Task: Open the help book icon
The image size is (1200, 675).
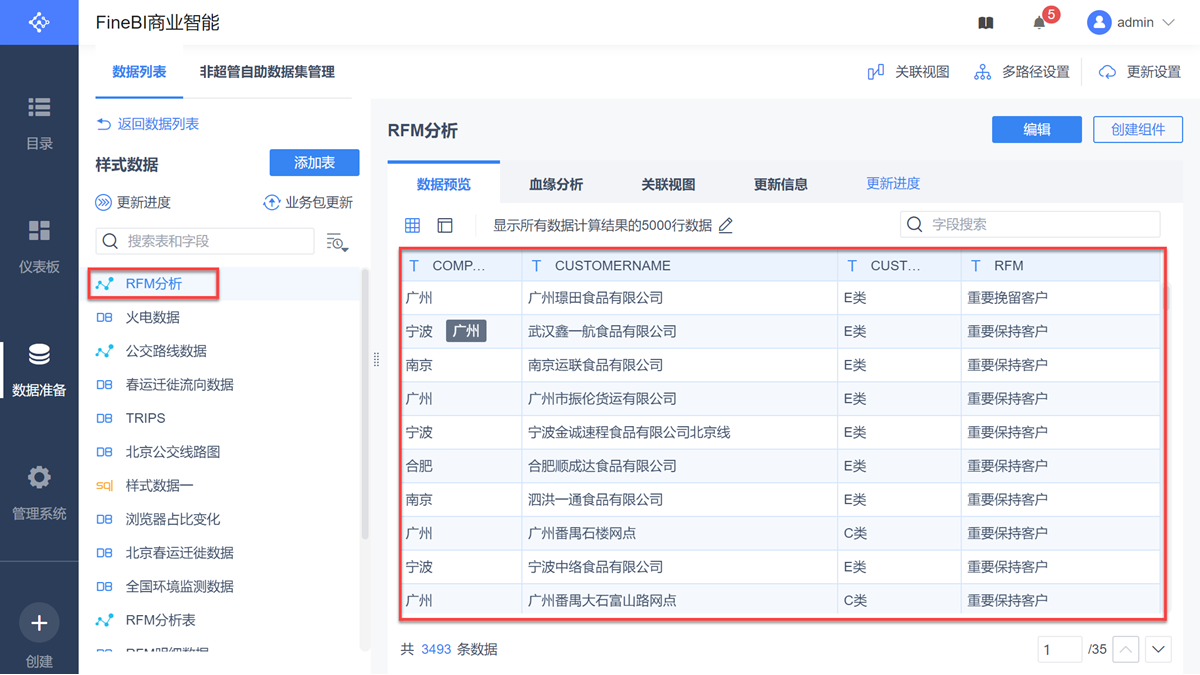Action: [x=986, y=23]
